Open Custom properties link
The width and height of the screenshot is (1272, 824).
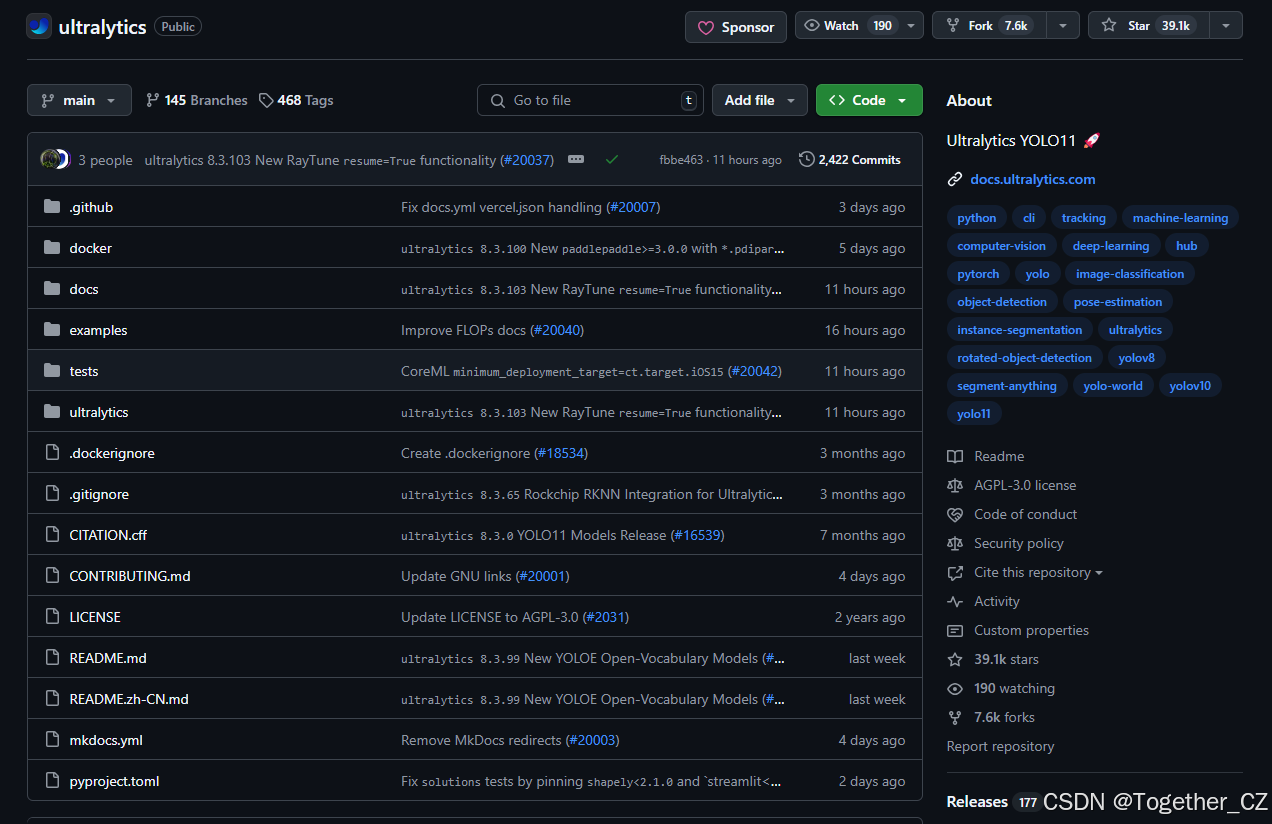coord(1018,630)
